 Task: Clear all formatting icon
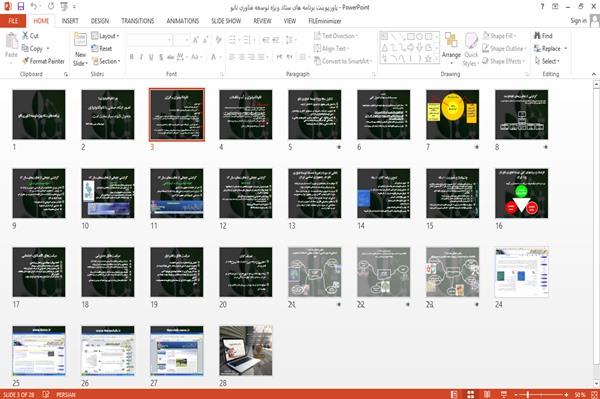pos(218,39)
